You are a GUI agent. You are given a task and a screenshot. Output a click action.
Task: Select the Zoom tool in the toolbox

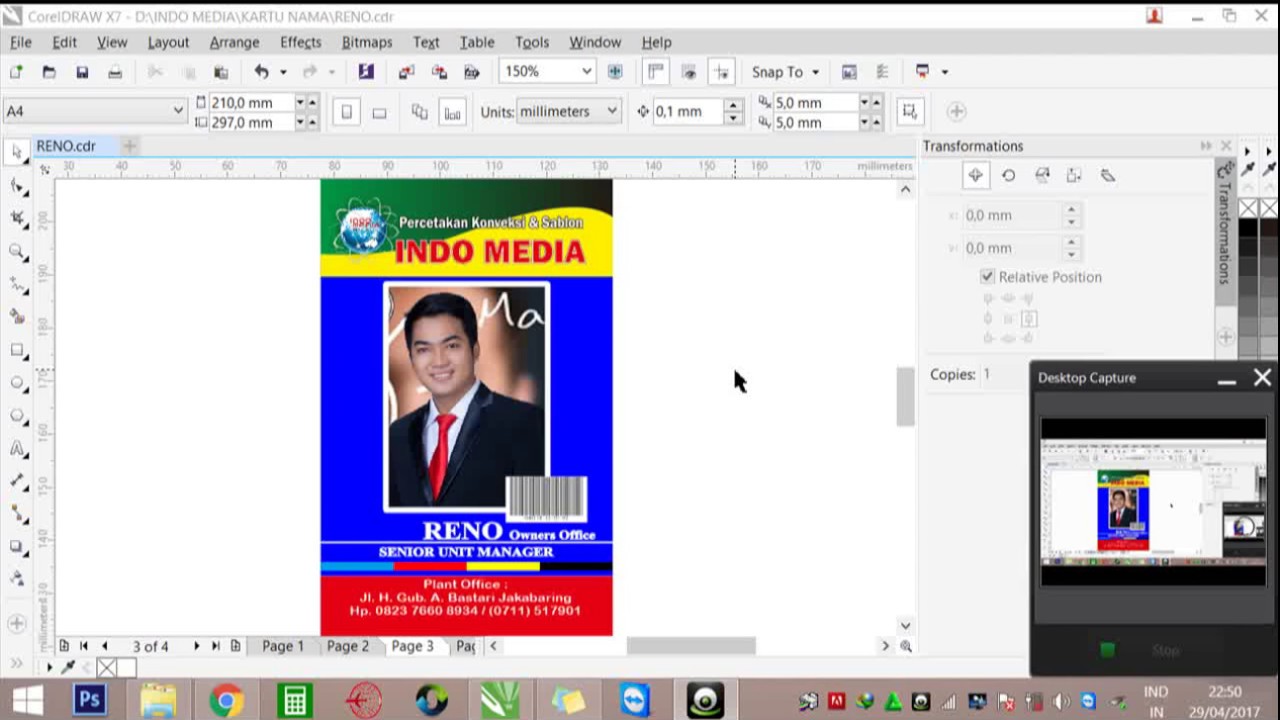17,252
